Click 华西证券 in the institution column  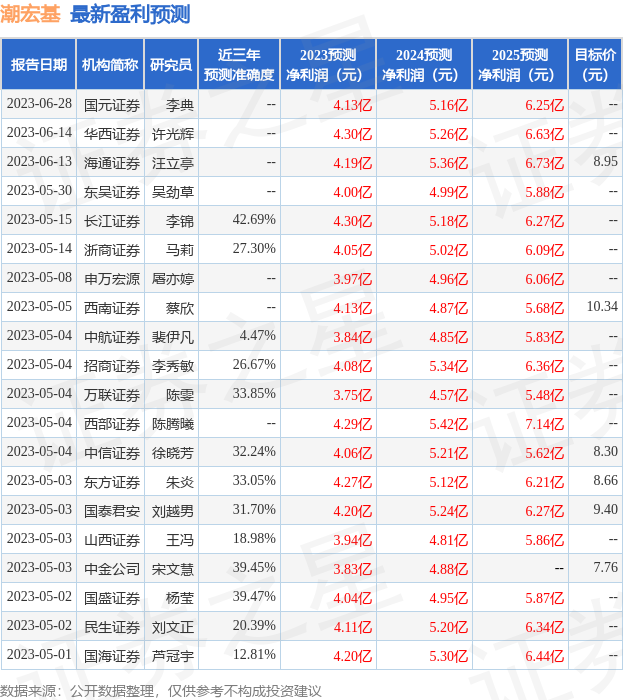click(x=112, y=134)
